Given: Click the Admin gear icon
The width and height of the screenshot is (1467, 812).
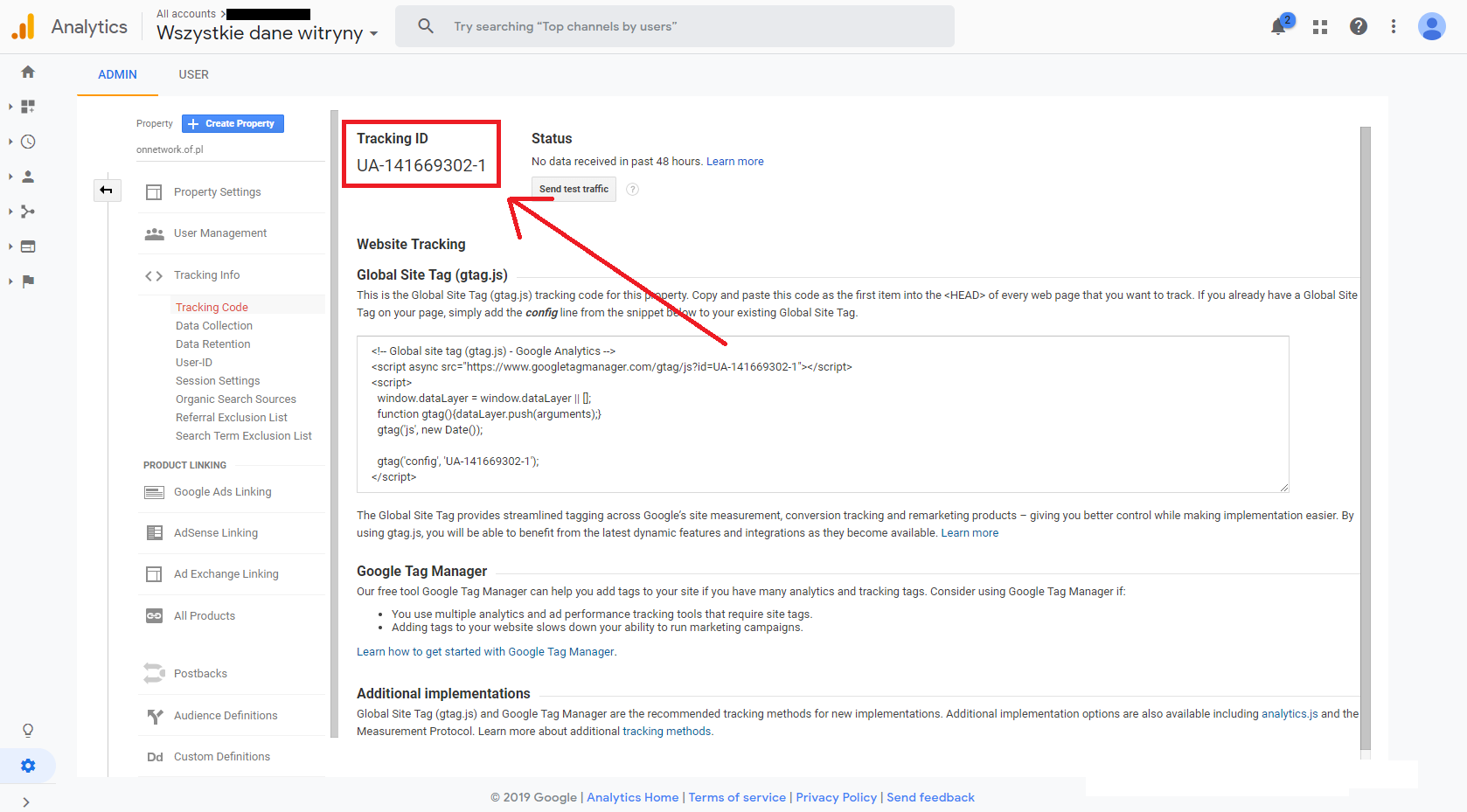Looking at the screenshot, I should 28,766.
